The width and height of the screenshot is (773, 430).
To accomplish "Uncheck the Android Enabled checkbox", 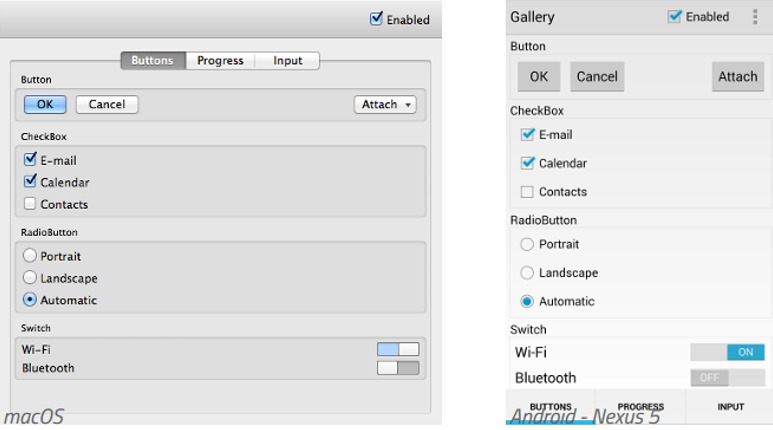I will point(675,17).
